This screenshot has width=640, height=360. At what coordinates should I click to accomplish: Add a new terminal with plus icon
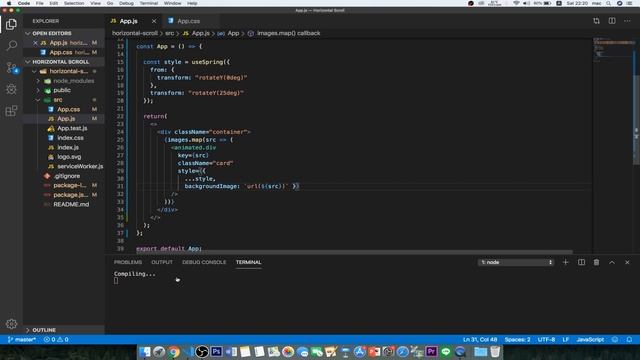[x=565, y=262]
